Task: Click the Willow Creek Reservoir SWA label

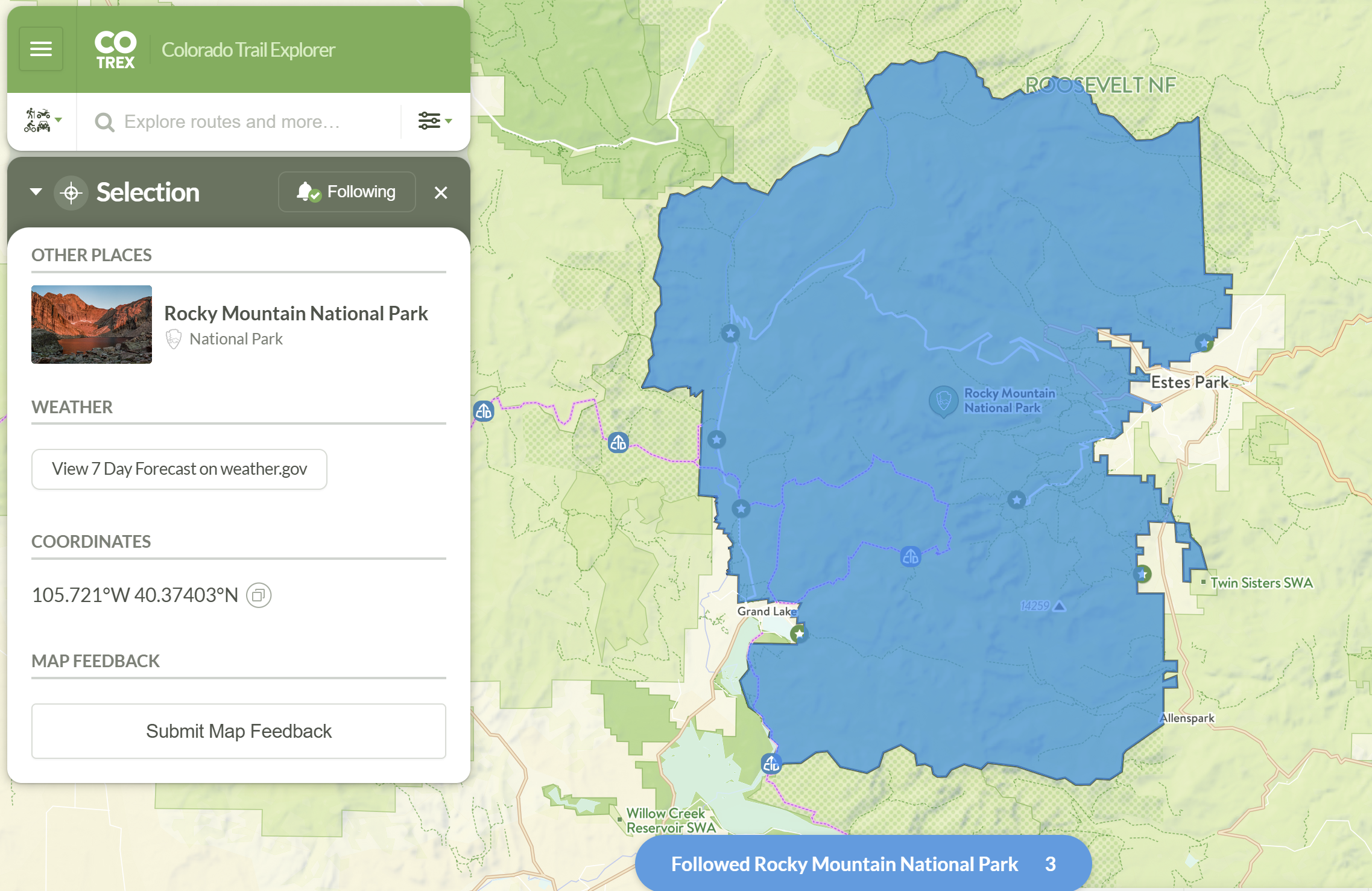Action: click(x=671, y=820)
